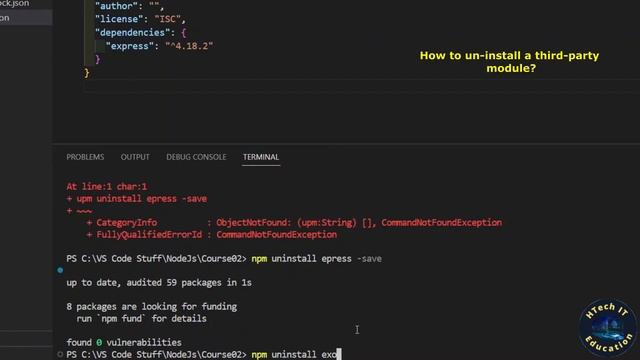Switch to the PROBLEMS panel tab
The width and height of the screenshot is (640, 360).
click(x=85, y=157)
